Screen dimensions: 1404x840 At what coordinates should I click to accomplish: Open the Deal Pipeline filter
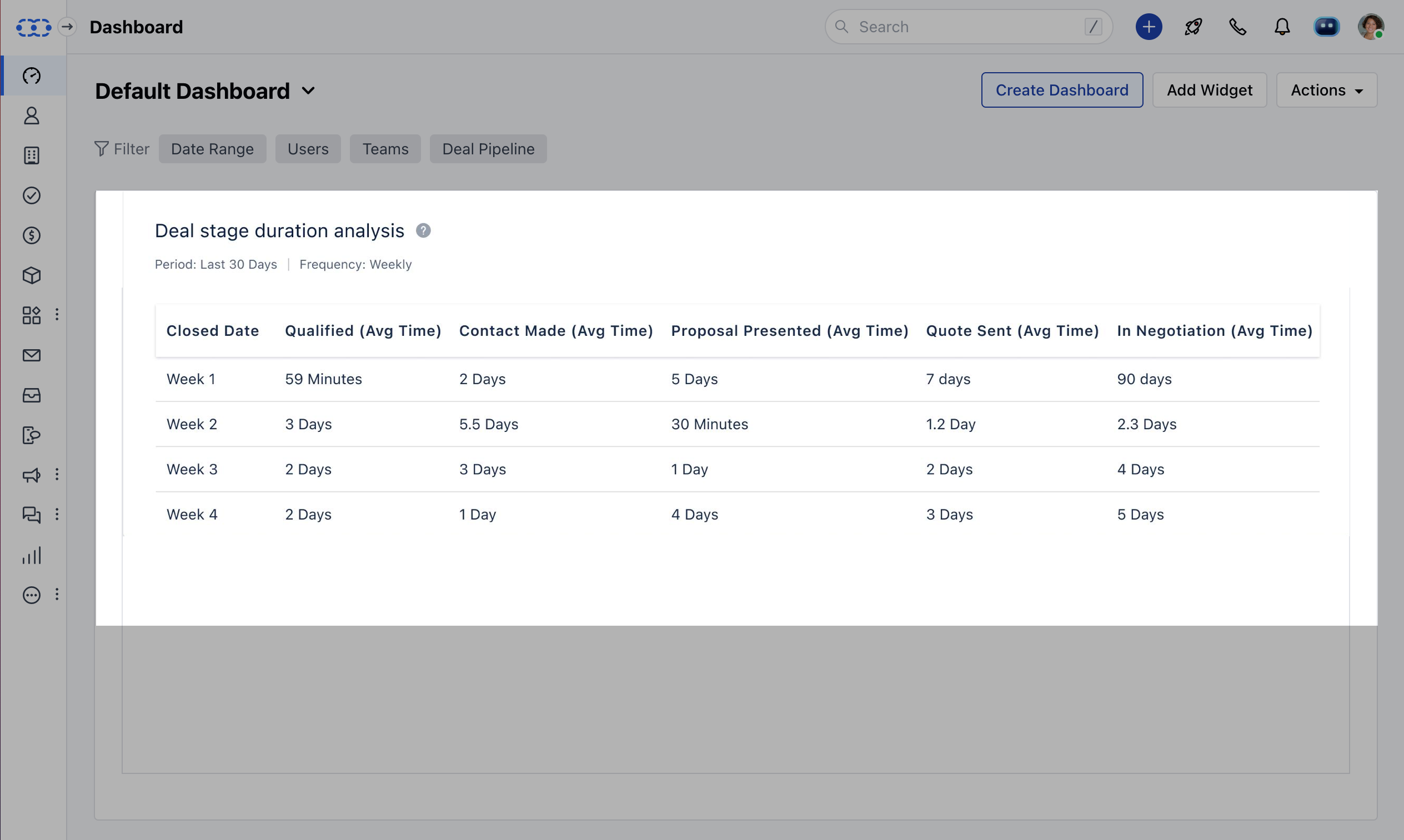pyautogui.click(x=488, y=149)
